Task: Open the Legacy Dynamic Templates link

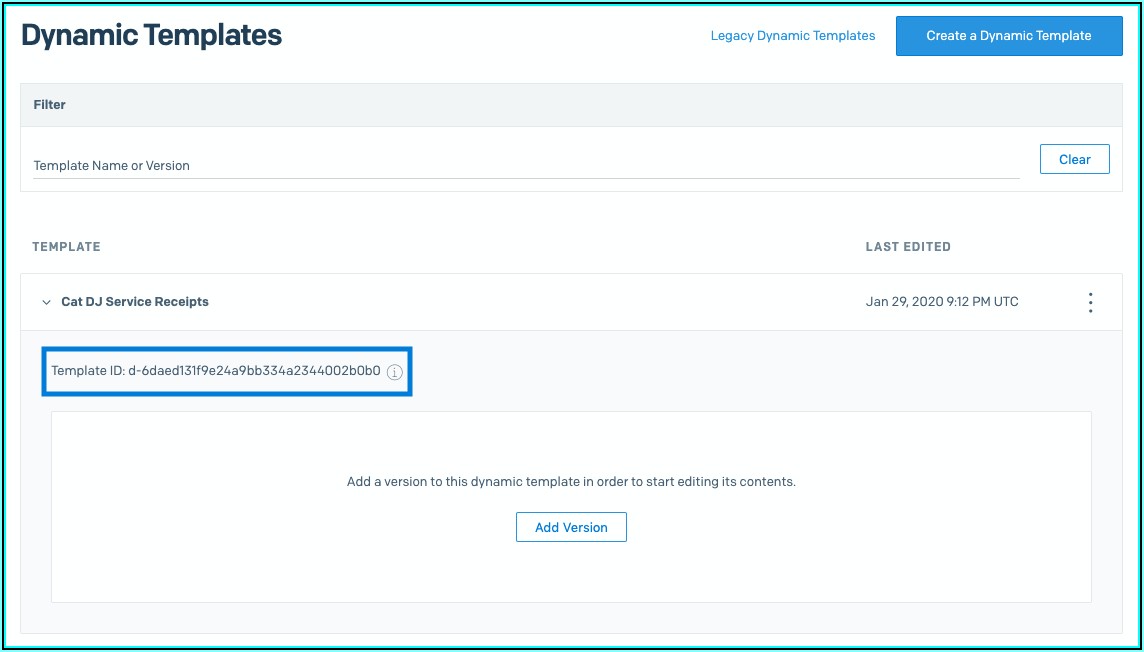Action: pos(792,36)
